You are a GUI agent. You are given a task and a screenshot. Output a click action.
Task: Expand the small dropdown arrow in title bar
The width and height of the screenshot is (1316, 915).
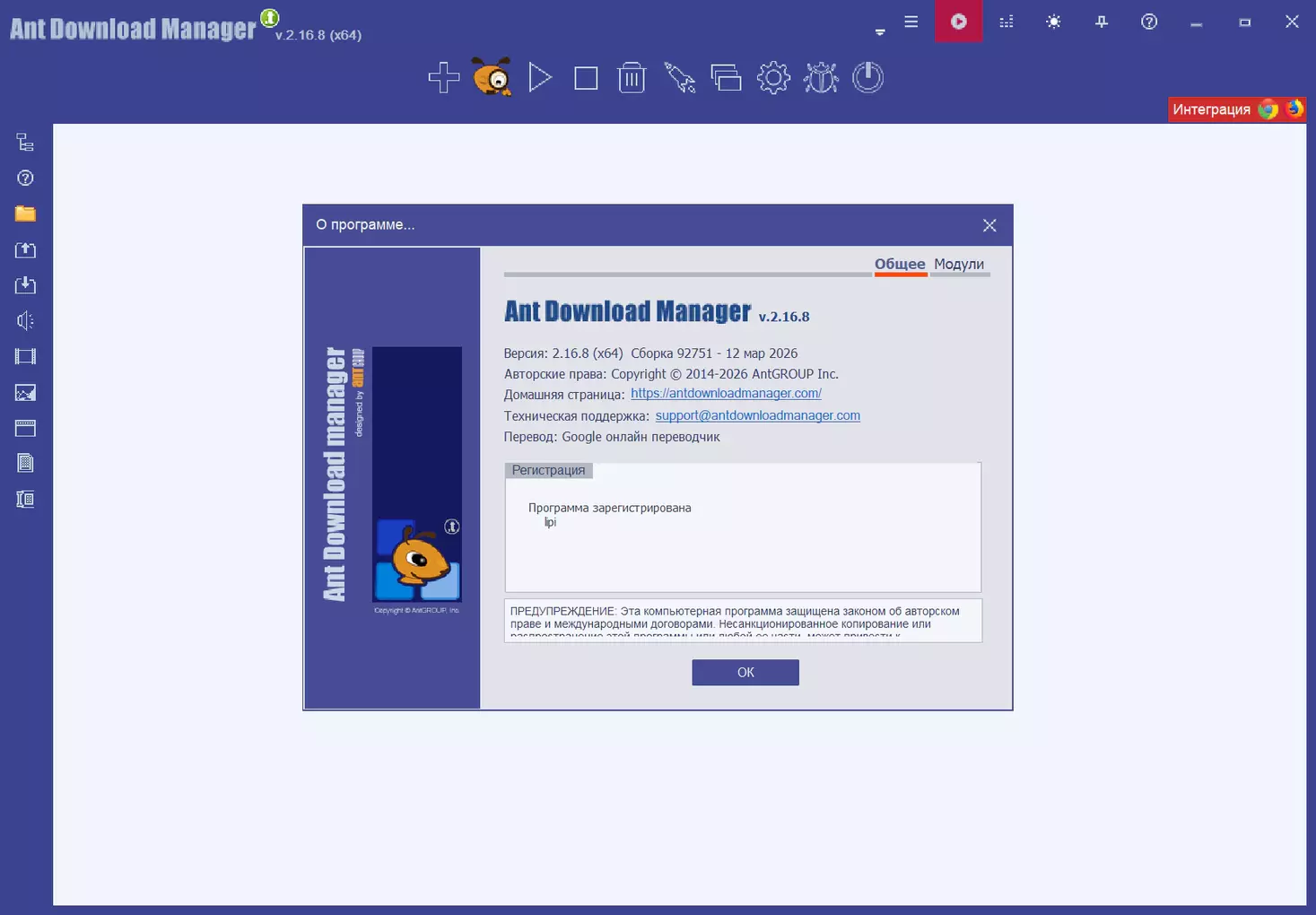[x=880, y=32]
